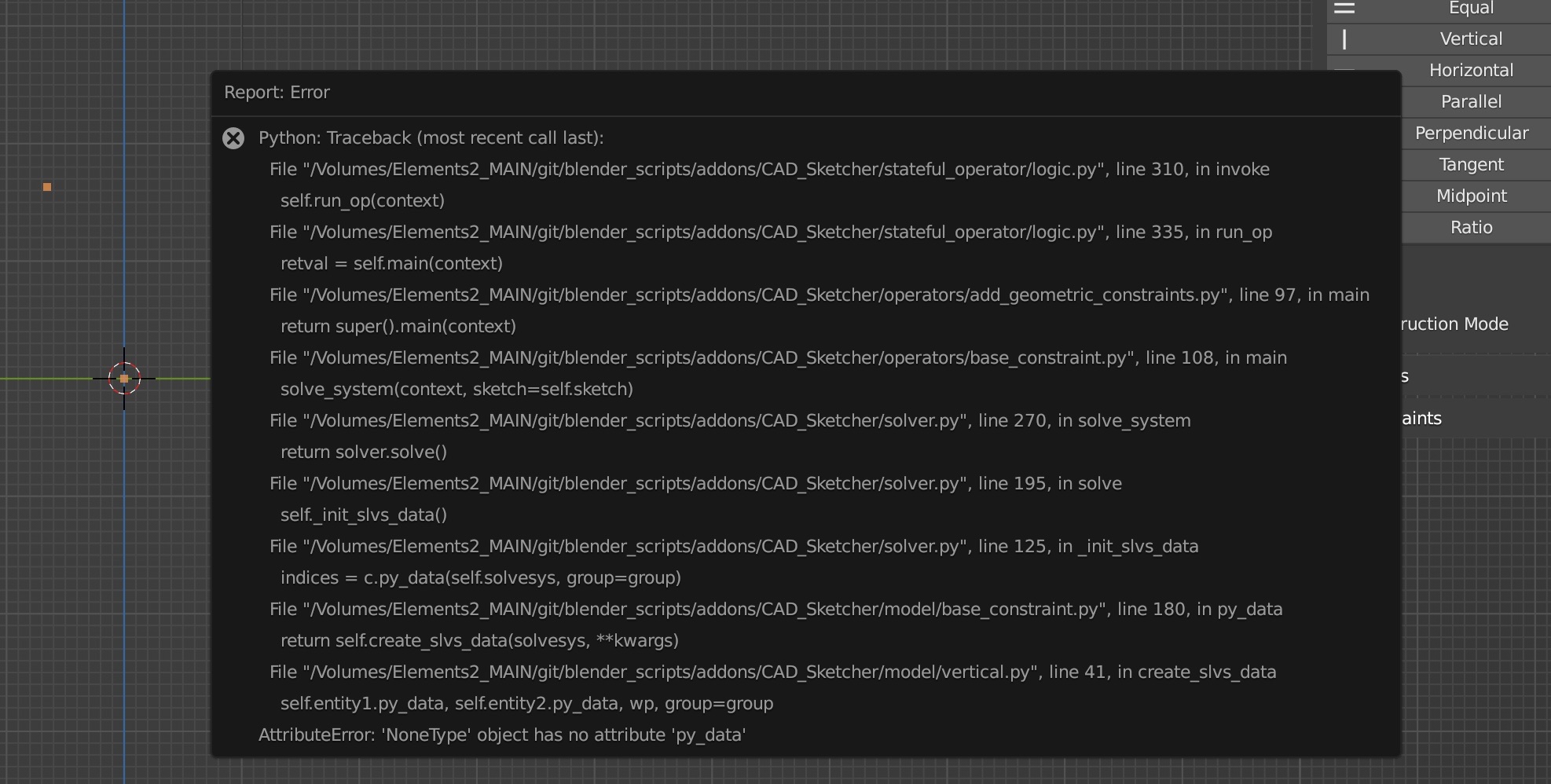Click the error cross icon in Report dialog
This screenshot has width=1551, height=784.
(233, 138)
